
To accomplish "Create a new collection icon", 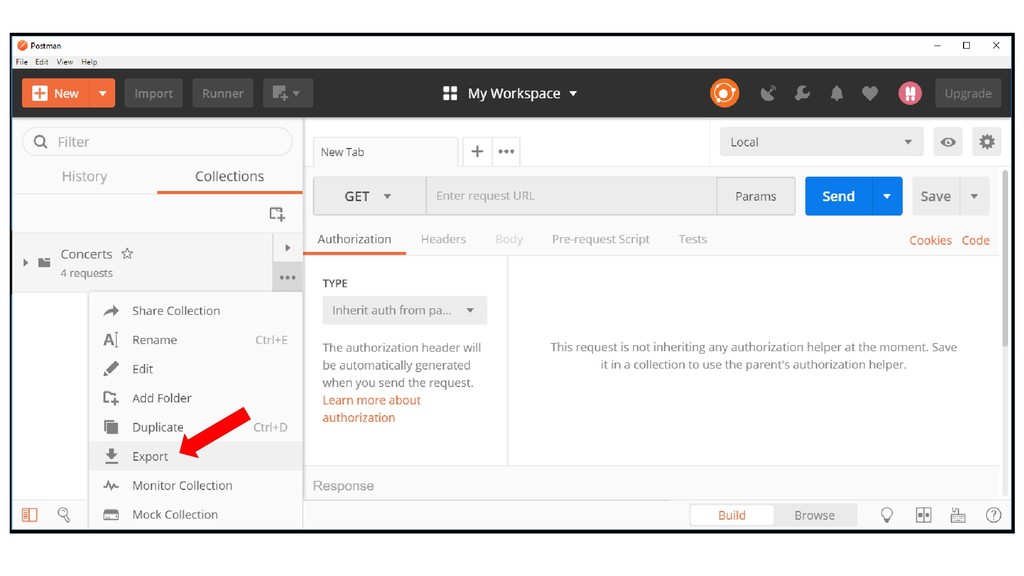I will click(277, 214).
